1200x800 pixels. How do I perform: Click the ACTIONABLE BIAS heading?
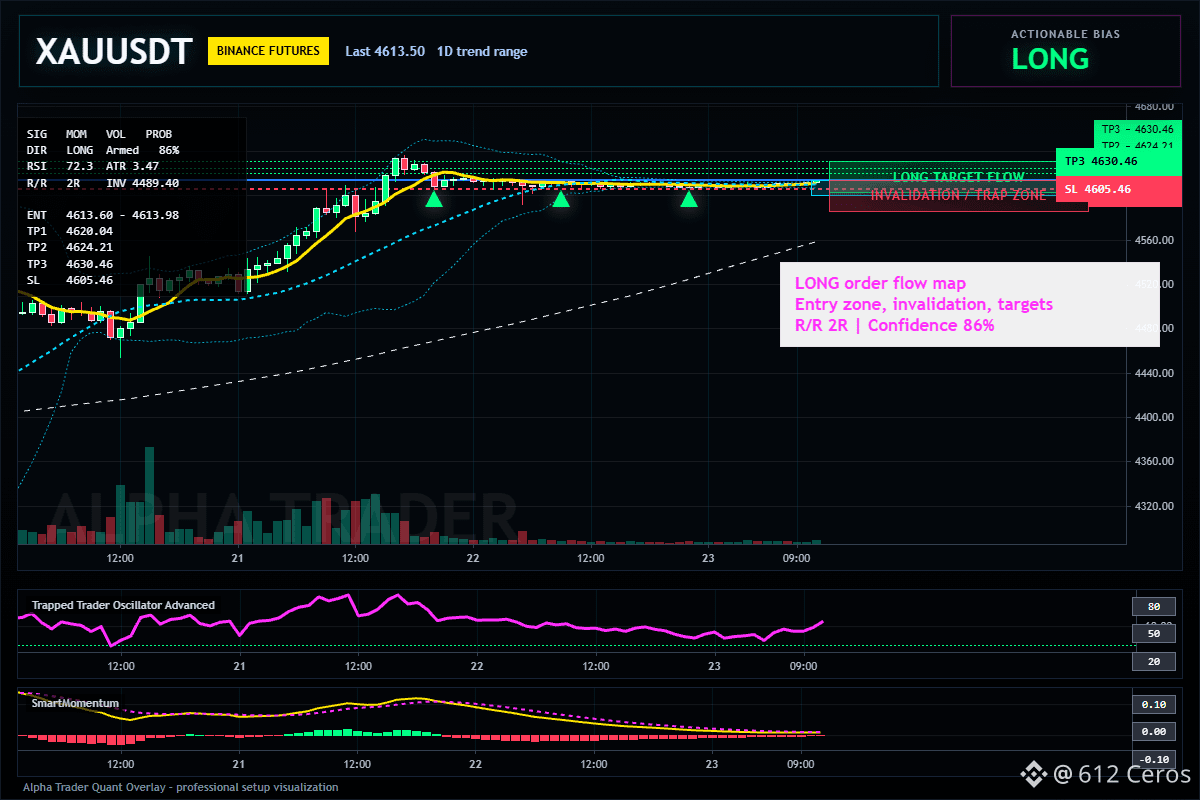1065,34
